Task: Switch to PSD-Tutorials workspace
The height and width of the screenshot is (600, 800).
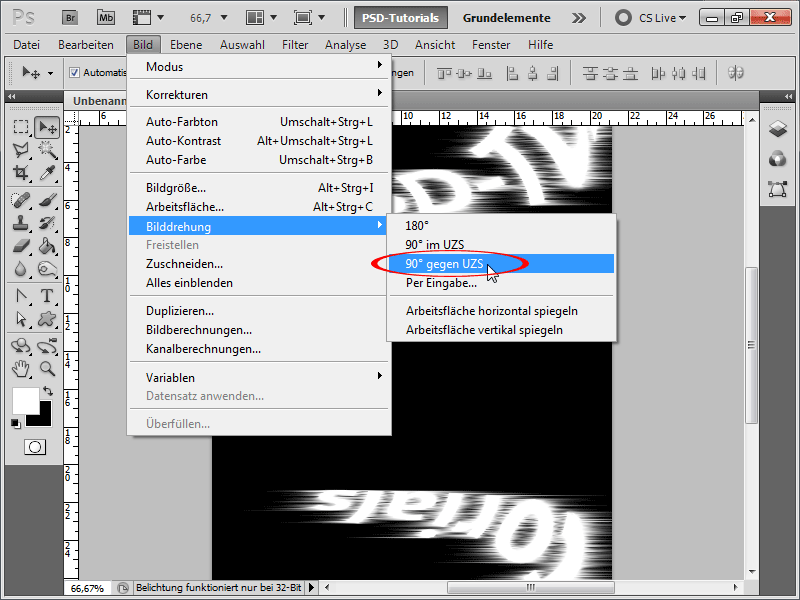Action: coord(401,18)
